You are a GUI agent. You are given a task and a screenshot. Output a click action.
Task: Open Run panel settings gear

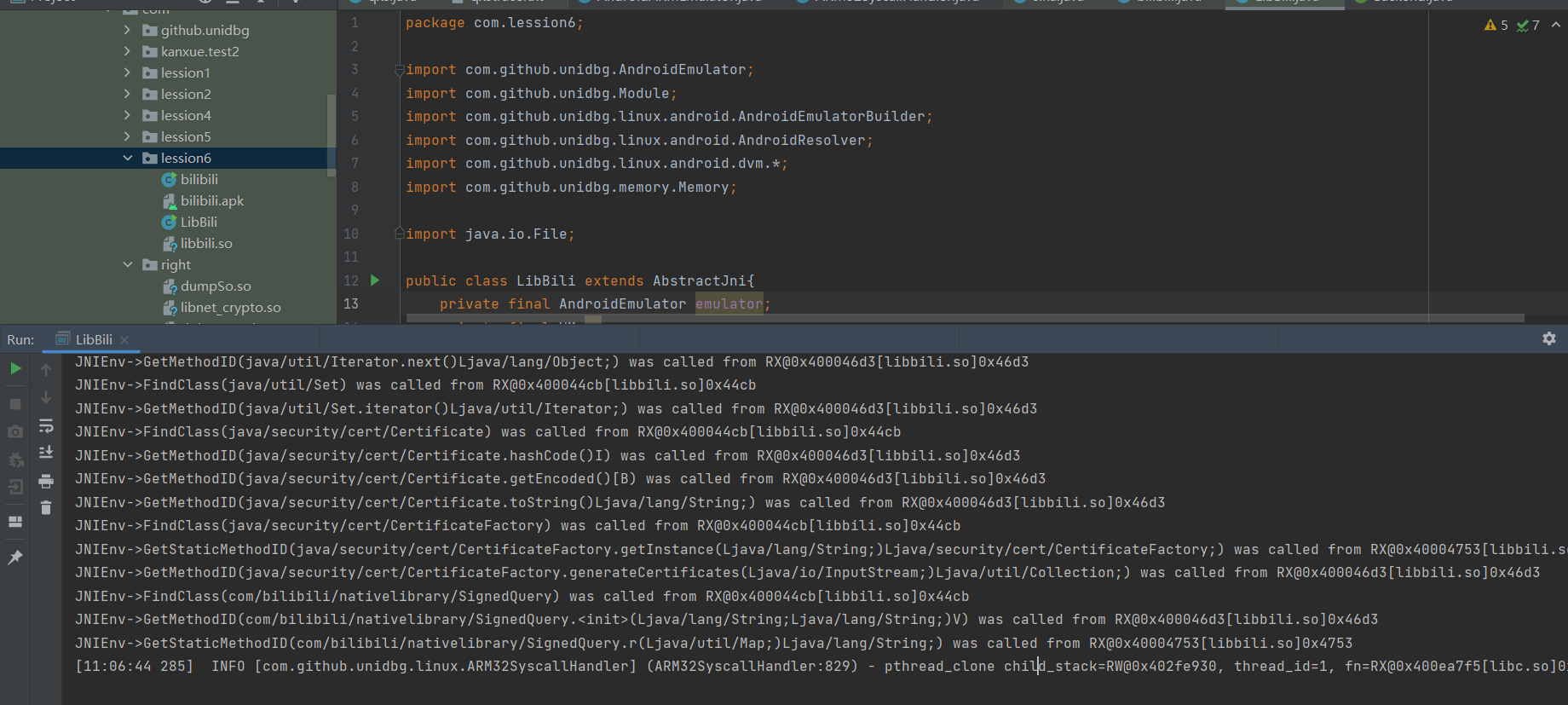1549,338
